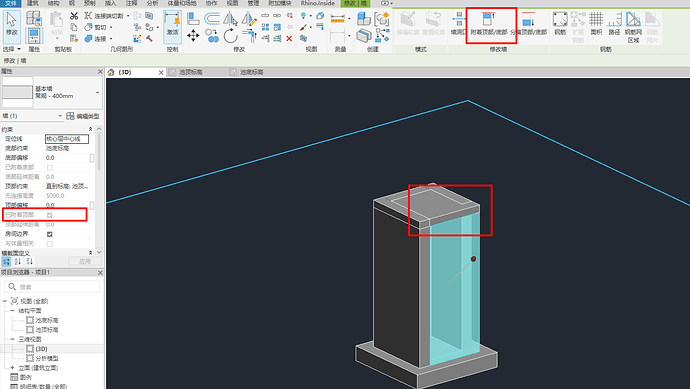Toggle the Base Attached (已附着底部) checkbox
Screen dimensions: 690x389
click(50, 168)
